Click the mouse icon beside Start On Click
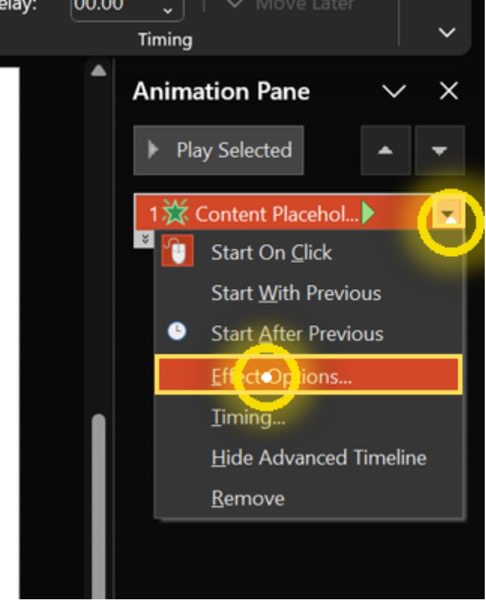 pyautogui.click(x=177, y=251)
